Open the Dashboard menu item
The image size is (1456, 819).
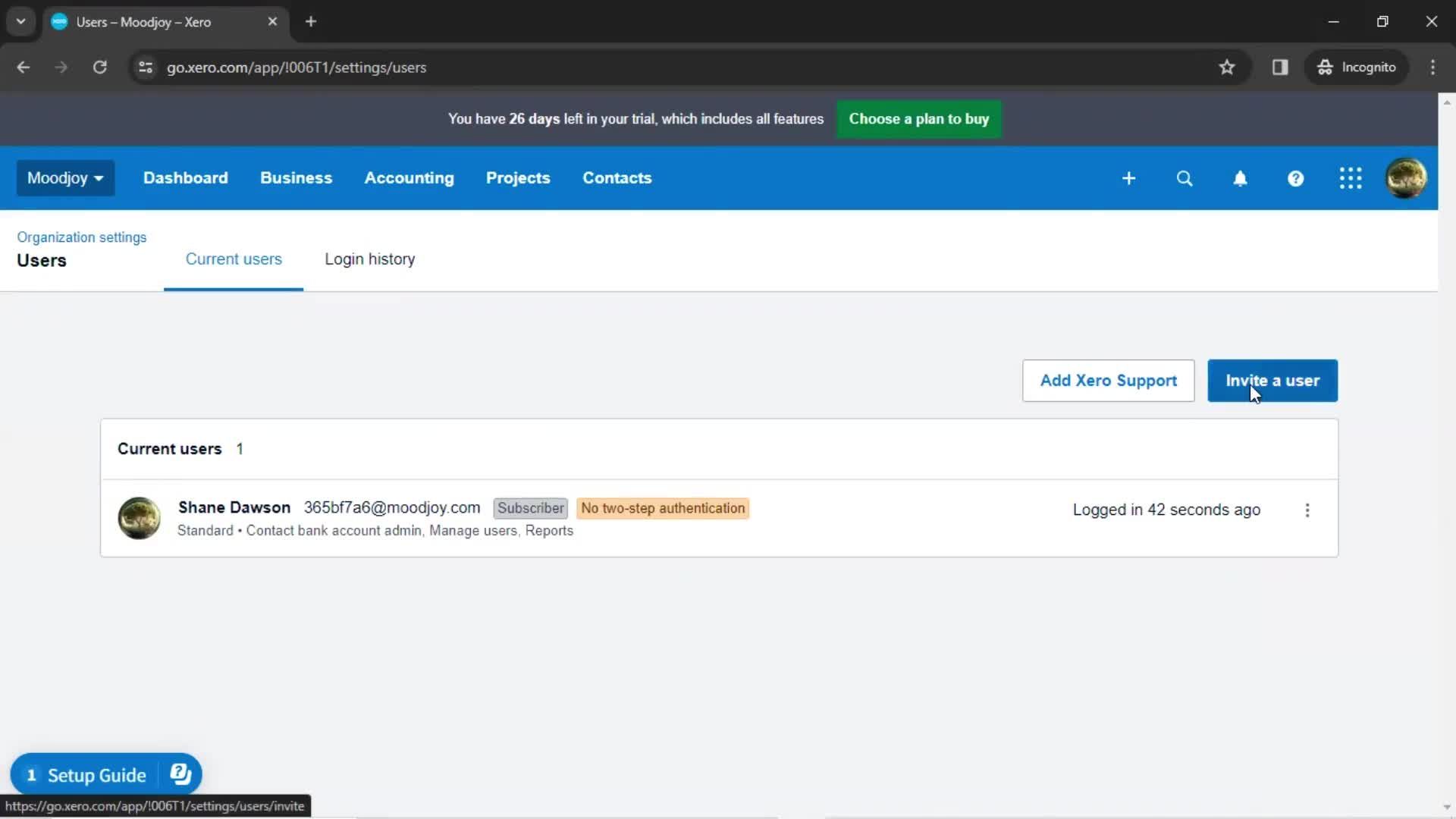(x=186, y=178)
